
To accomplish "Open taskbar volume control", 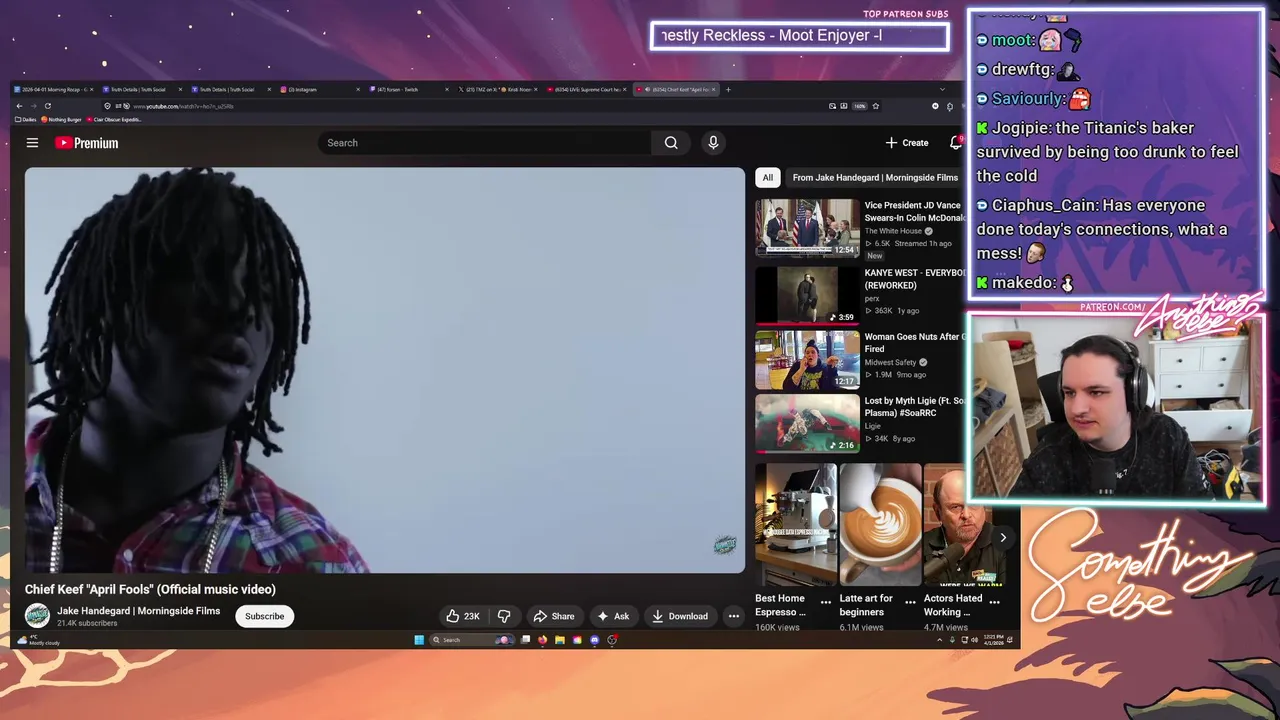I will [x=974, y=640].
